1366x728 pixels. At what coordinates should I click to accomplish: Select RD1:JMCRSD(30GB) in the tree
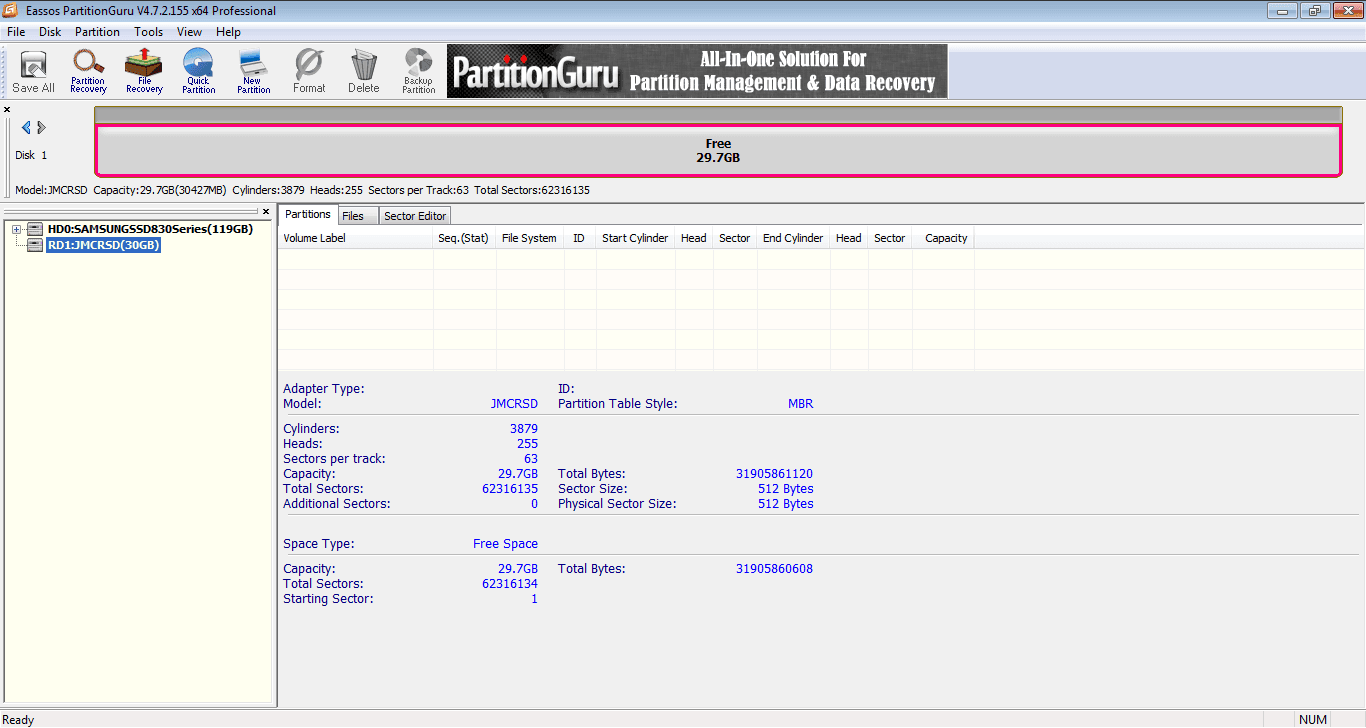tap(103, 245)
